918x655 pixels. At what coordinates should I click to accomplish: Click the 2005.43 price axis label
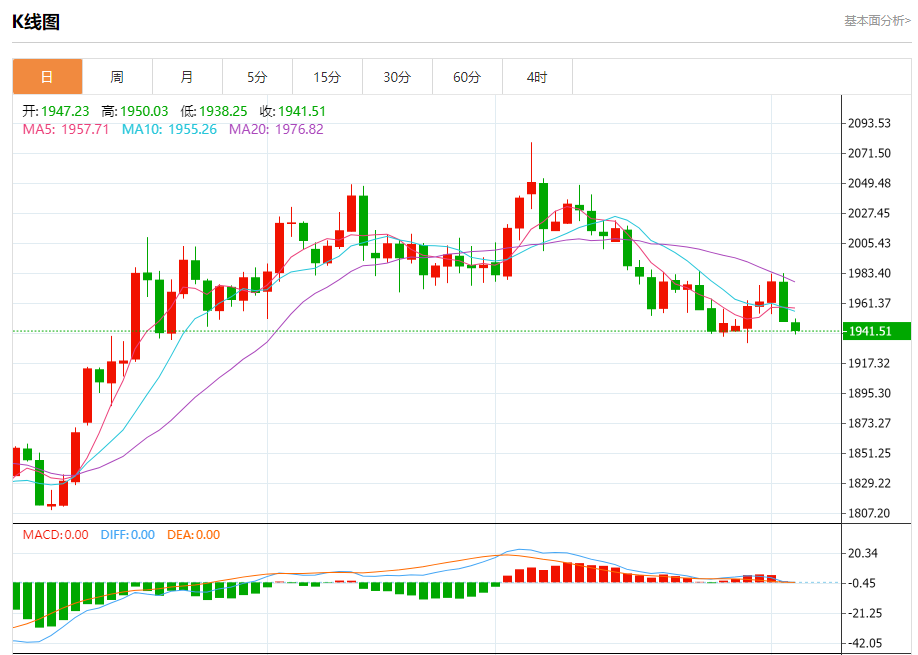pos(869,243)
